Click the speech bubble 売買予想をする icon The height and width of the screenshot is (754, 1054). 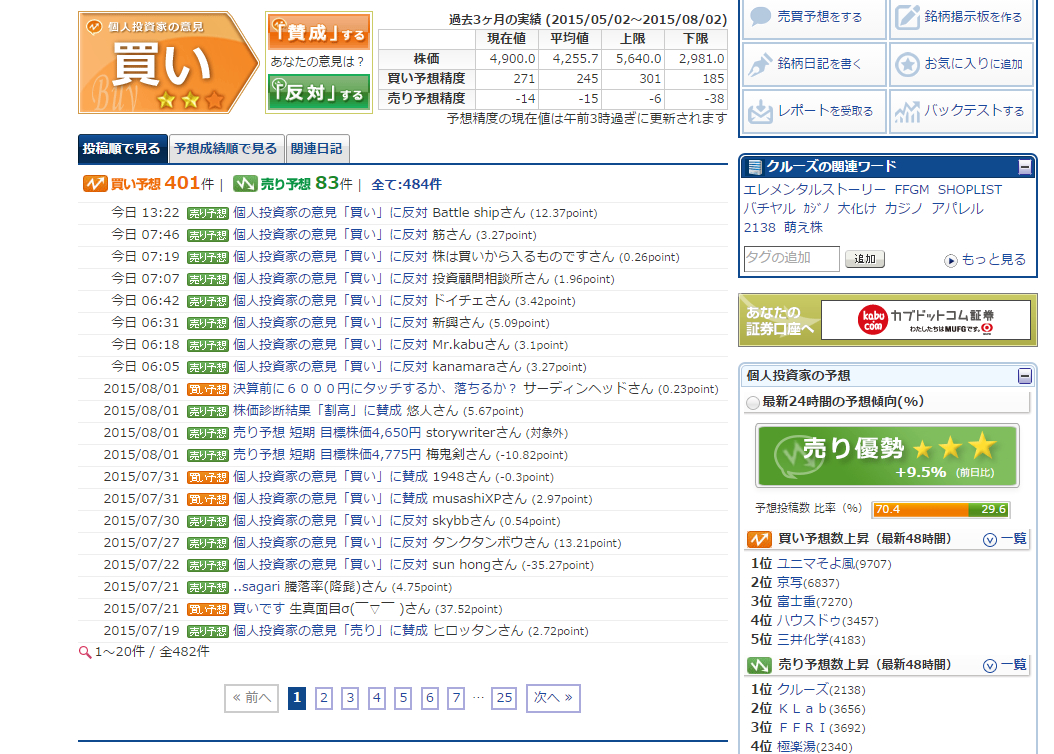pyautogui.click(x=762, y=17)
